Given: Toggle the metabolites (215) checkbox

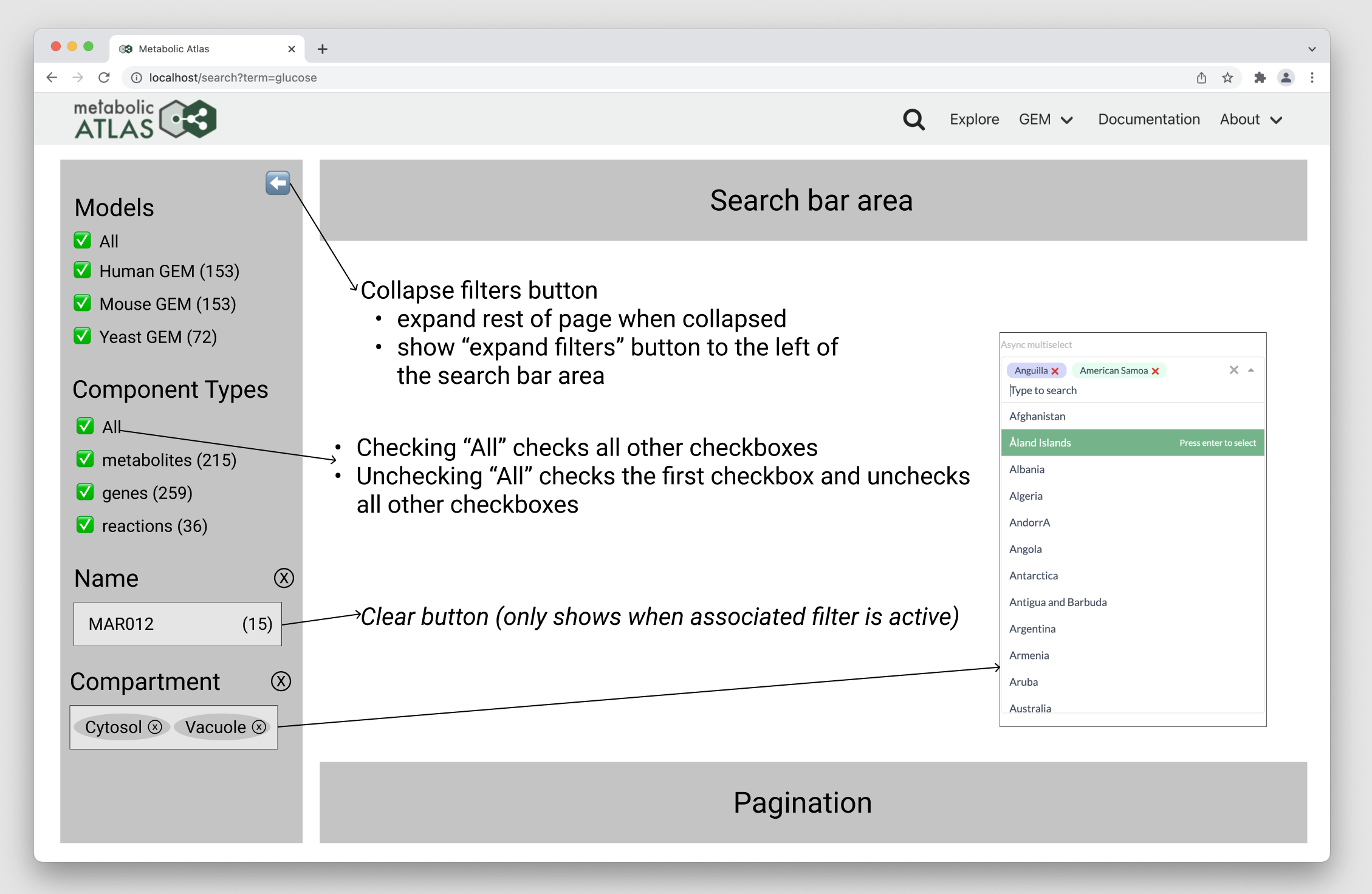Looking at the screenshot, I should [x=84, y=459].
